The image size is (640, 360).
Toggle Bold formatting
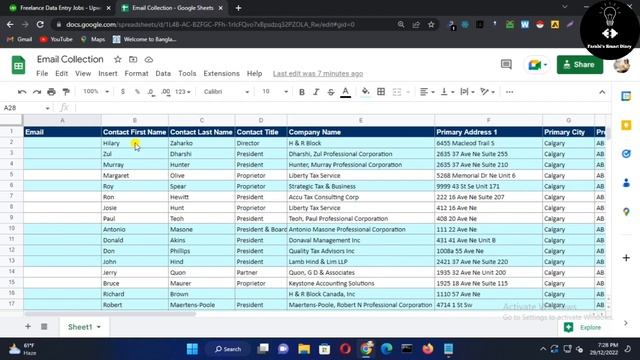302,92
